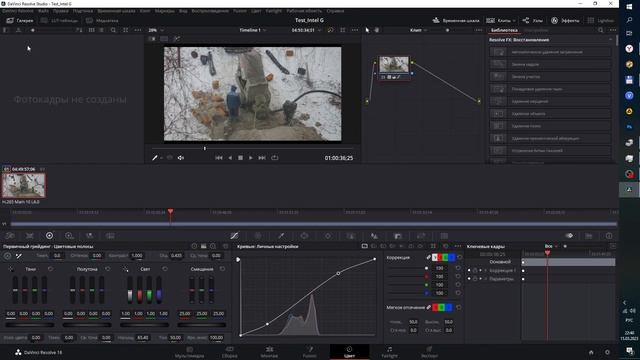640x360 pixels.
Task: Play the clip forward in viewer
Action: (x=251, y=158)
